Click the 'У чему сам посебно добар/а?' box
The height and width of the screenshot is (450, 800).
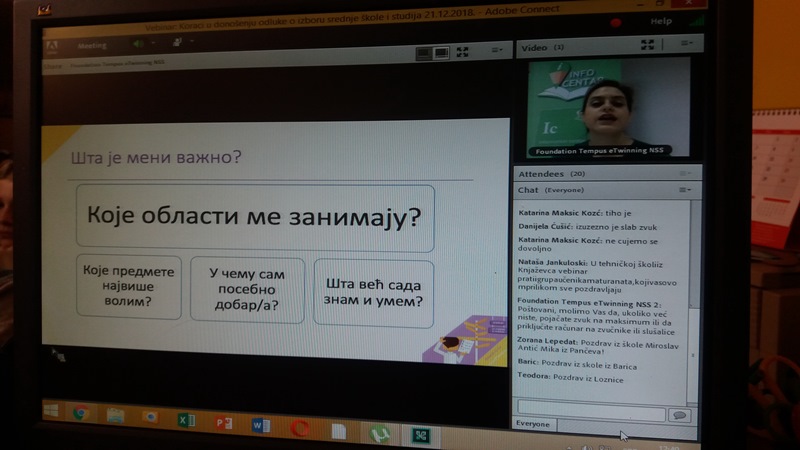tap(247, 290)
